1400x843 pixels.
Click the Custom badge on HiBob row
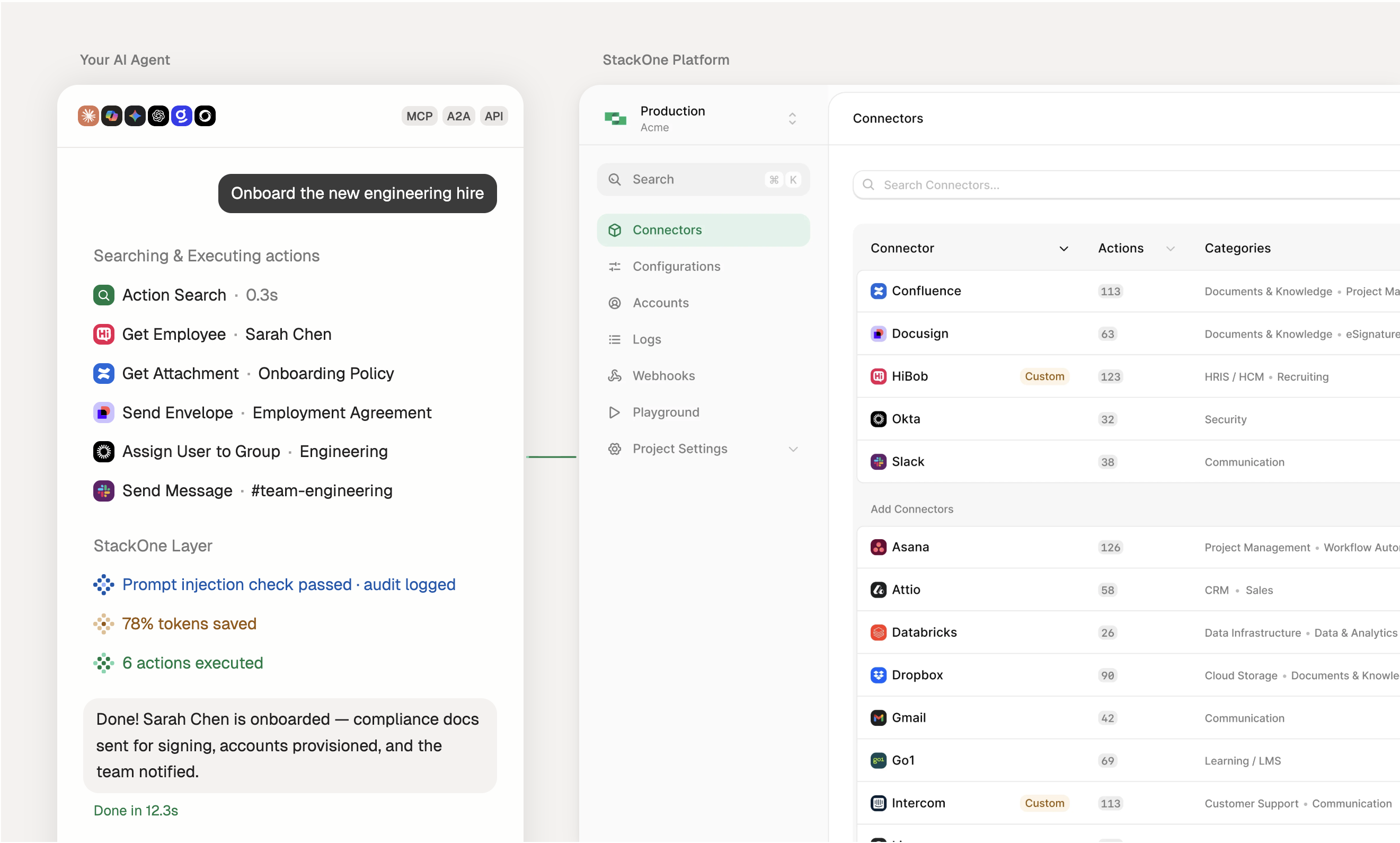click(x=1044, y=376)
